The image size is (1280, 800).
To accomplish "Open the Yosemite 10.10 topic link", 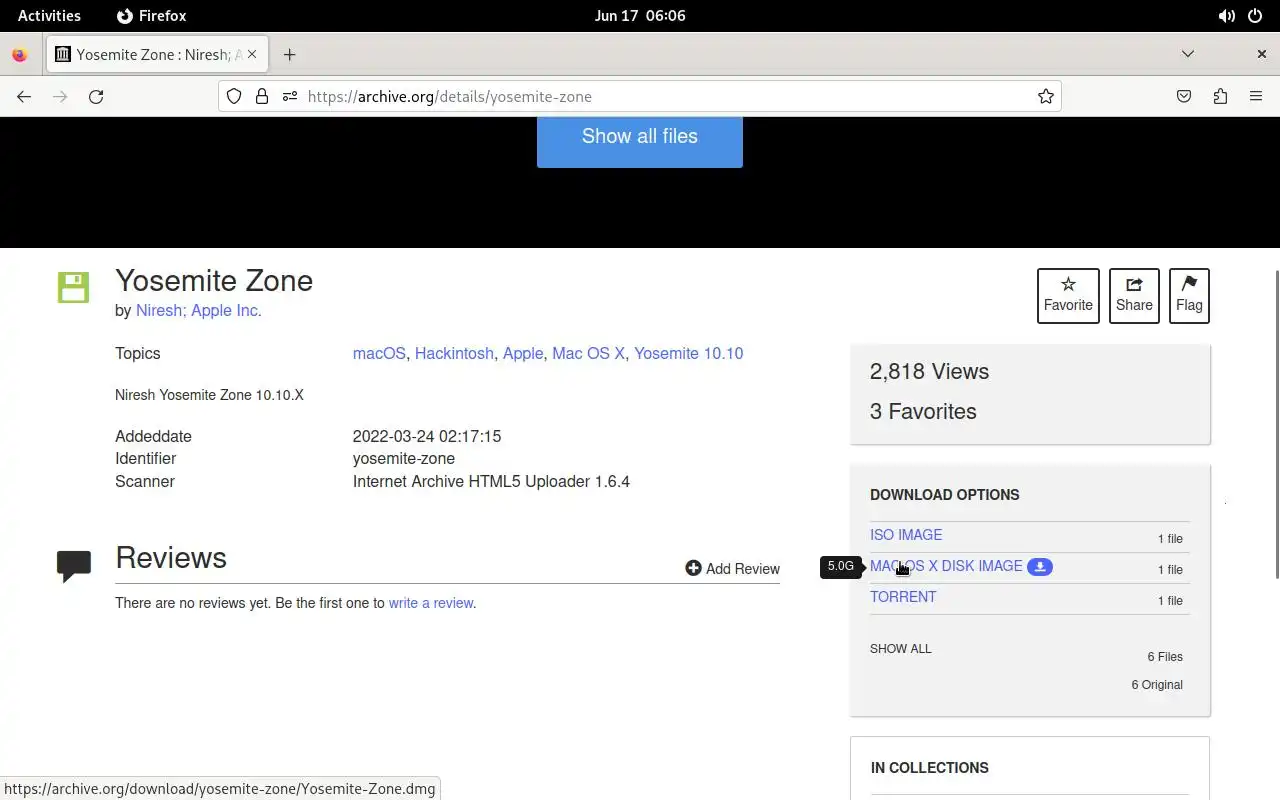I will pos(688,354).
